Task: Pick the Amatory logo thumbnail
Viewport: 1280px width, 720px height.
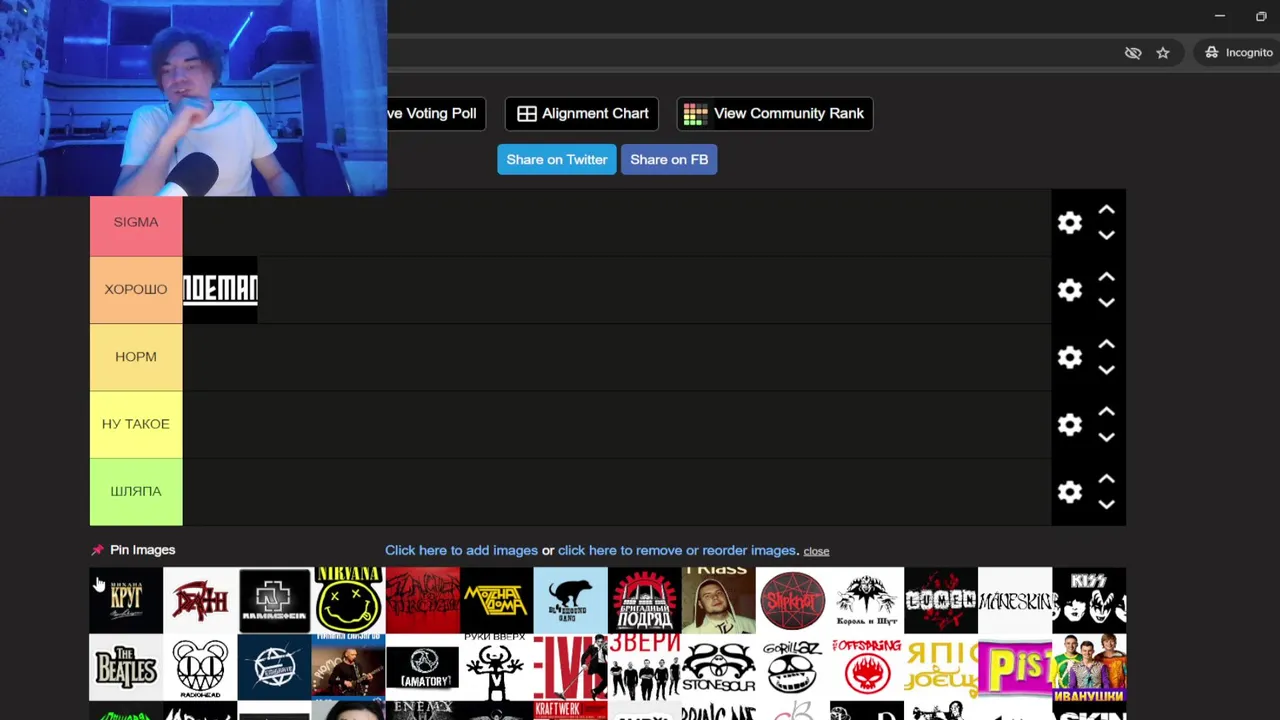Action: pyautogui.click(x=422, y=667)
